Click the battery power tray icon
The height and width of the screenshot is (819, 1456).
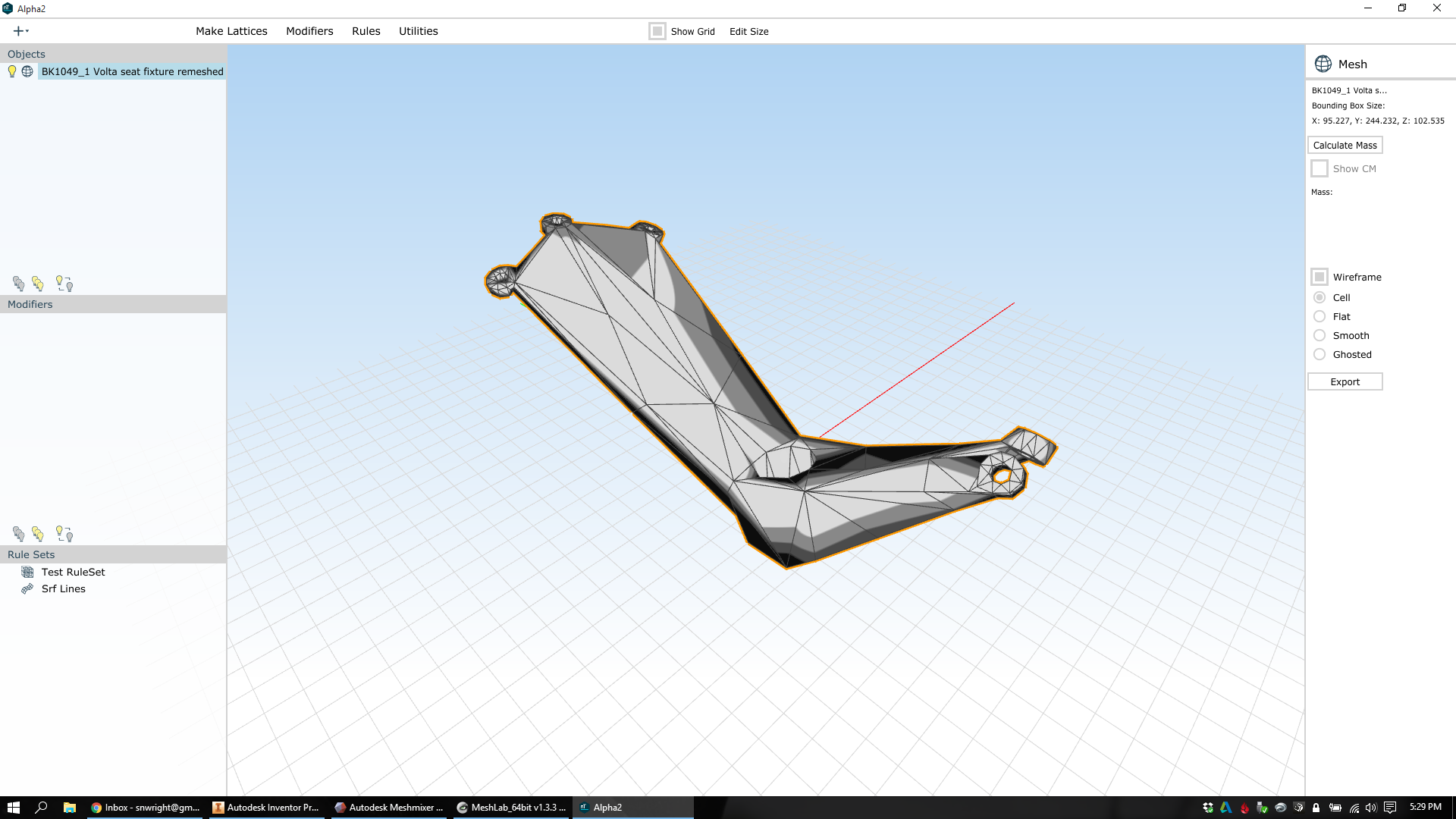point(1335,808)
